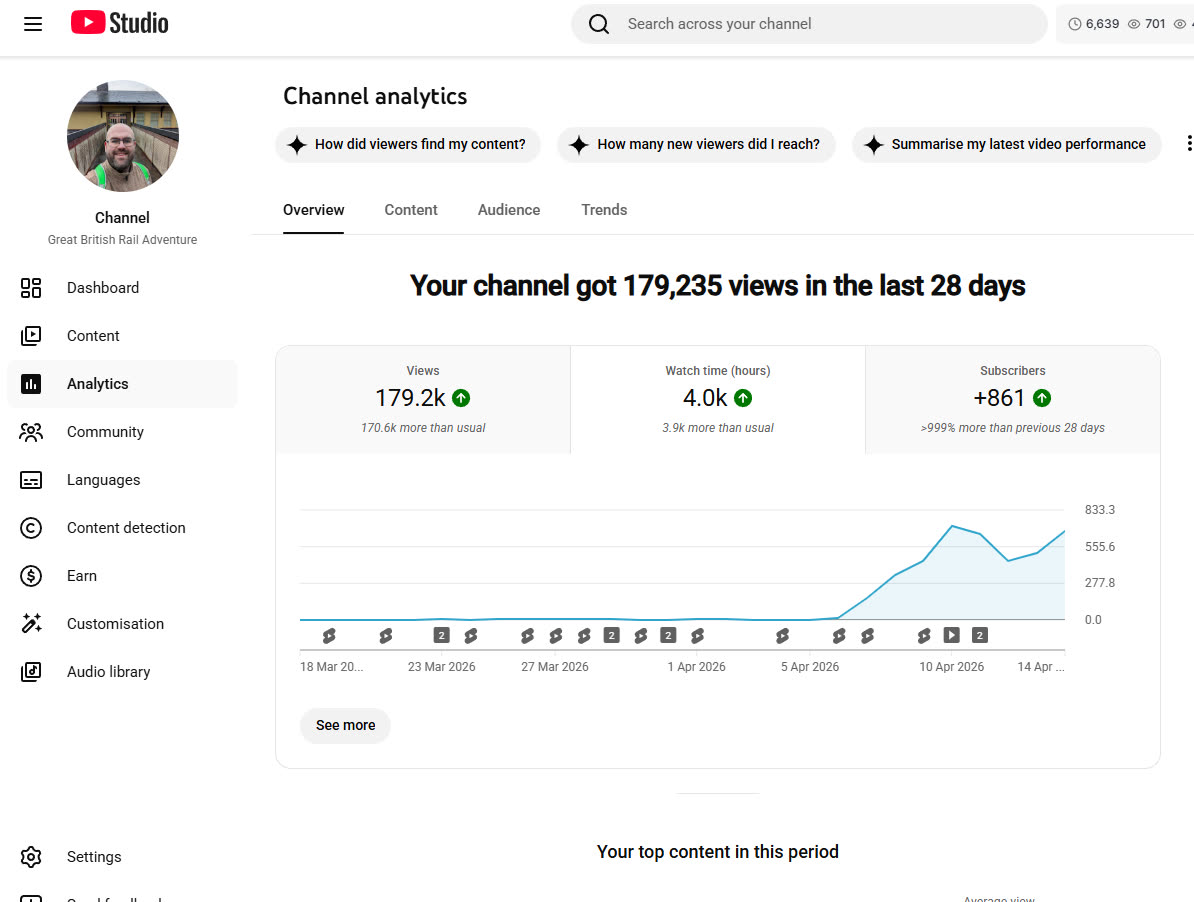Image resolution: width=1194 pixels, height=902 pixels.
Task: Open Languages via its subtitles icon
Action: point(31,480)
